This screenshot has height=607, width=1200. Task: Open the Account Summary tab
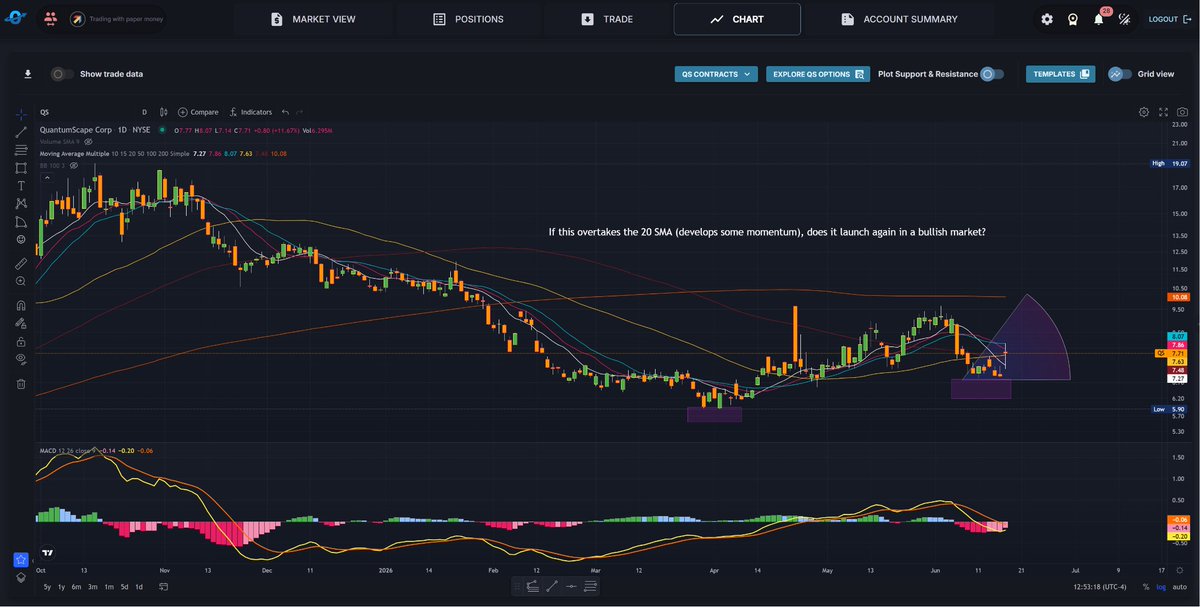(x=899, y=19)
